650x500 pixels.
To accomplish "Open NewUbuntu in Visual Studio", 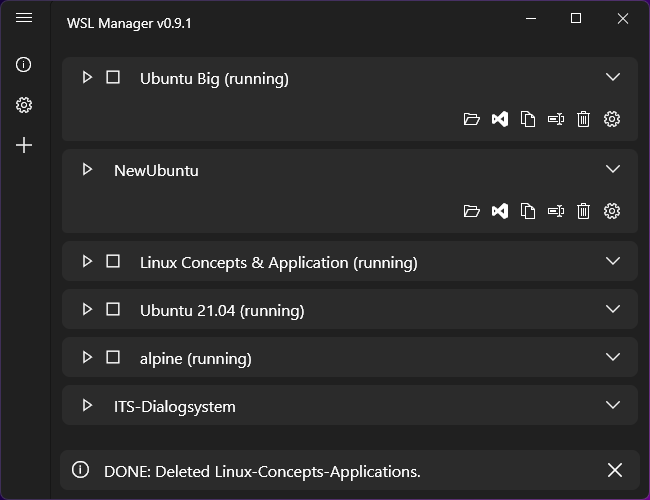I will click(500, 211).
